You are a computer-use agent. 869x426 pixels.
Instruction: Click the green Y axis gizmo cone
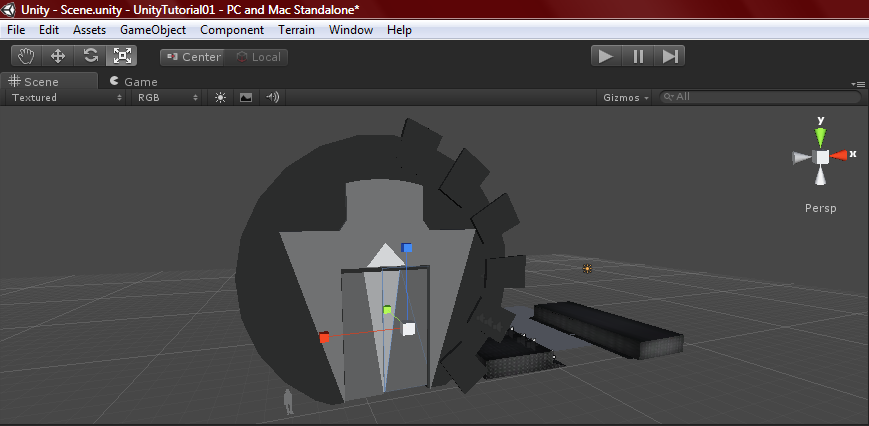[x=821, y=137]
